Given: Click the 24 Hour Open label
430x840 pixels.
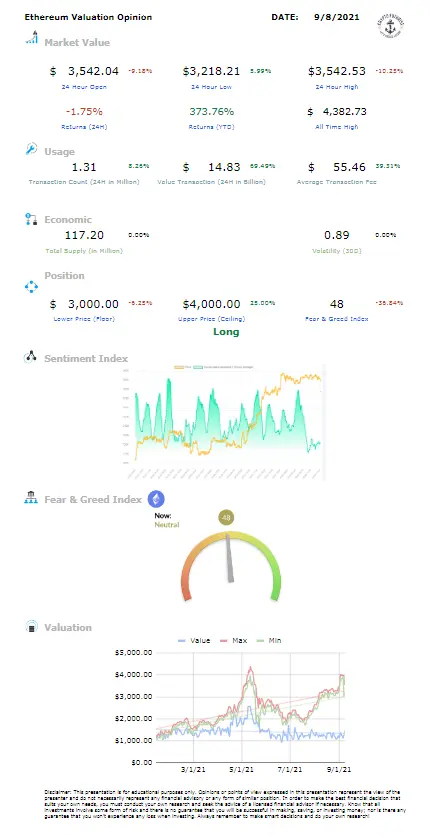Looking at the screenshot, I should click(84, 87).
